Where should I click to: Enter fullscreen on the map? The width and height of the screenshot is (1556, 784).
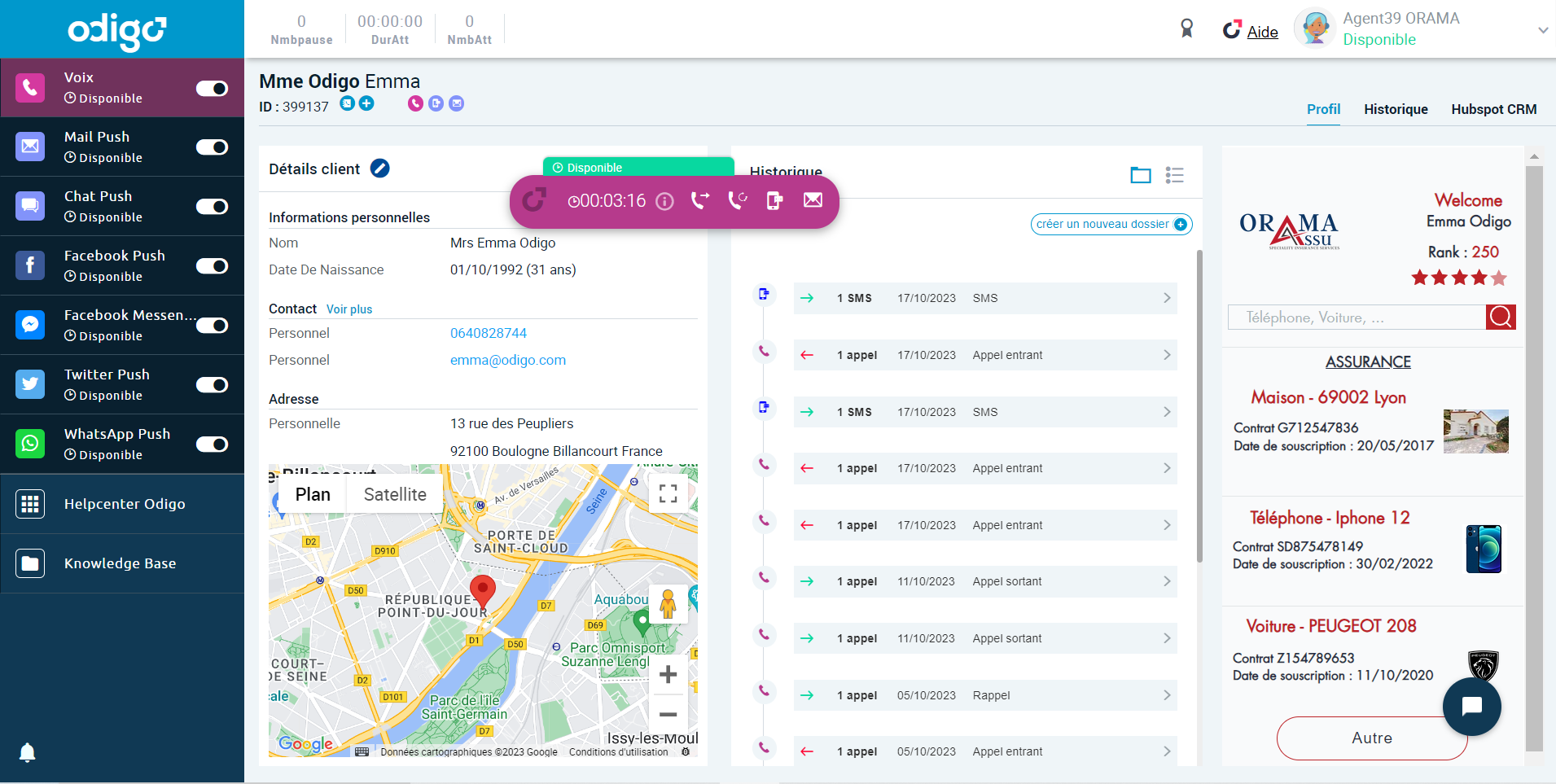(668, 493)
